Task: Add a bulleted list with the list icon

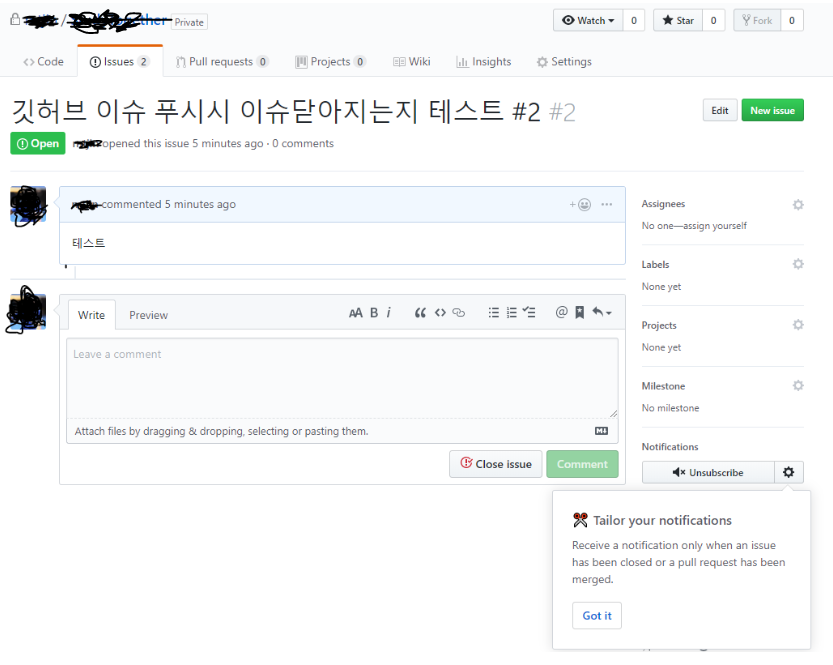Action: point(494,313)
